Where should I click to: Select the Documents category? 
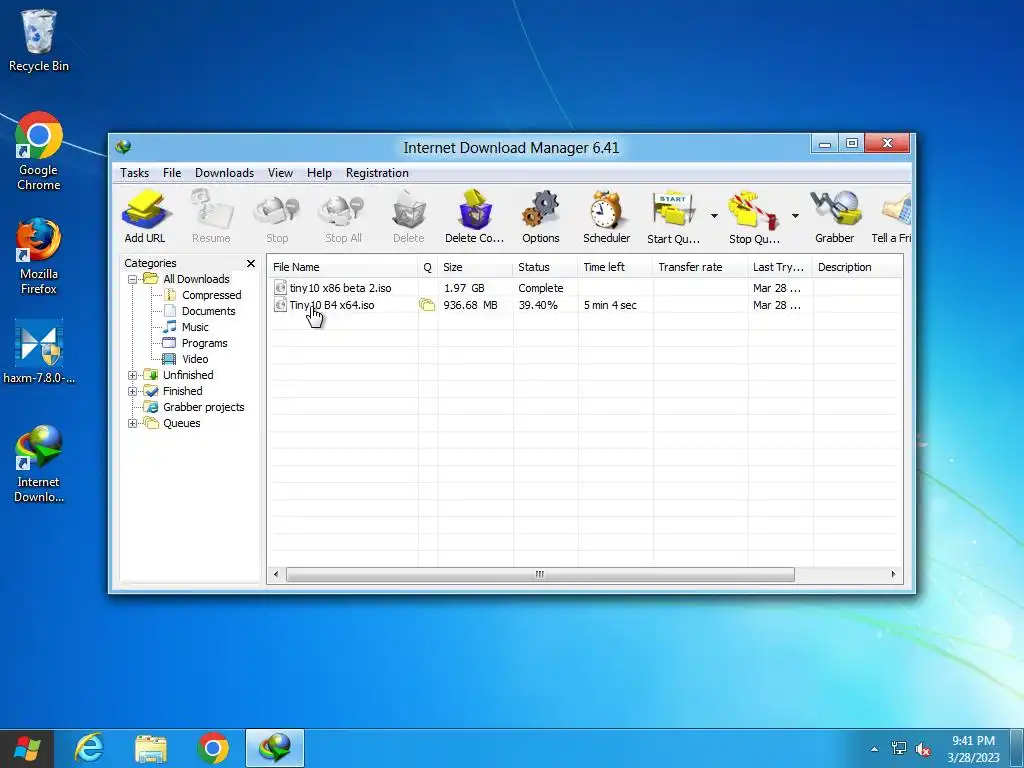point(208,312)
